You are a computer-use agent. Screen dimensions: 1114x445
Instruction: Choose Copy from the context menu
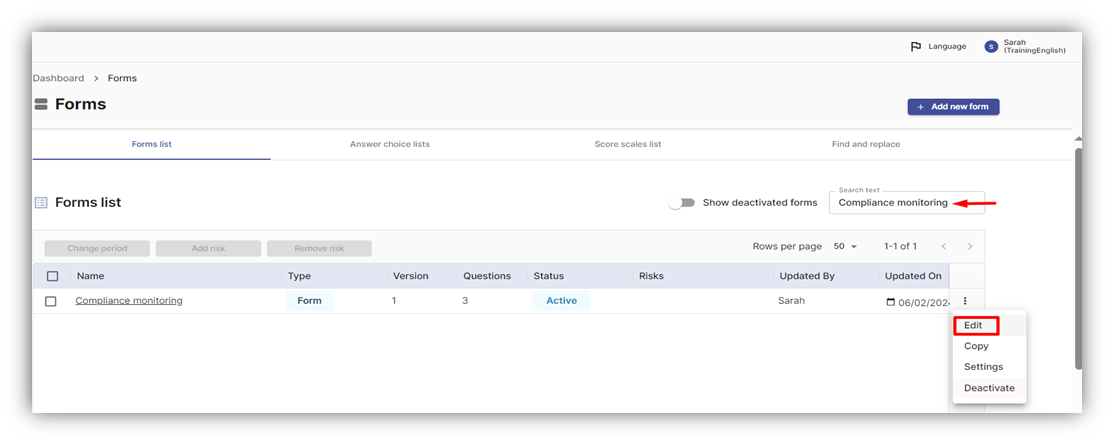989,346
